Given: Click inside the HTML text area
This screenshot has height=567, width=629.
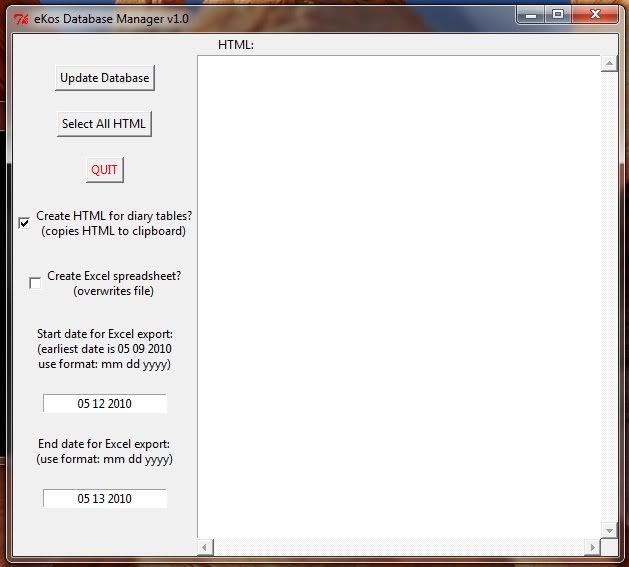Looking at the screenshot, I should pos(399,297).
